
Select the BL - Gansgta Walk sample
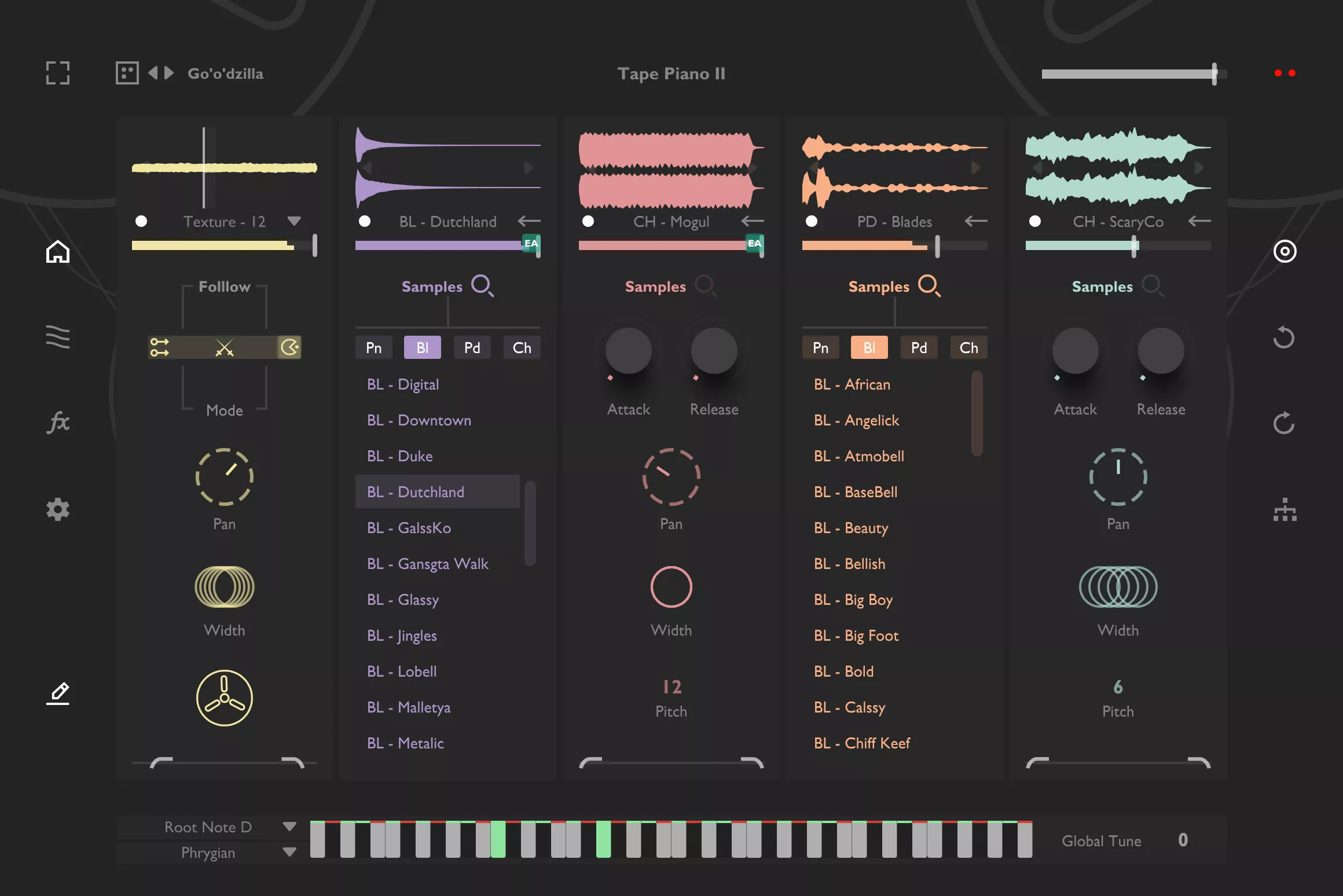pos(428,563)
